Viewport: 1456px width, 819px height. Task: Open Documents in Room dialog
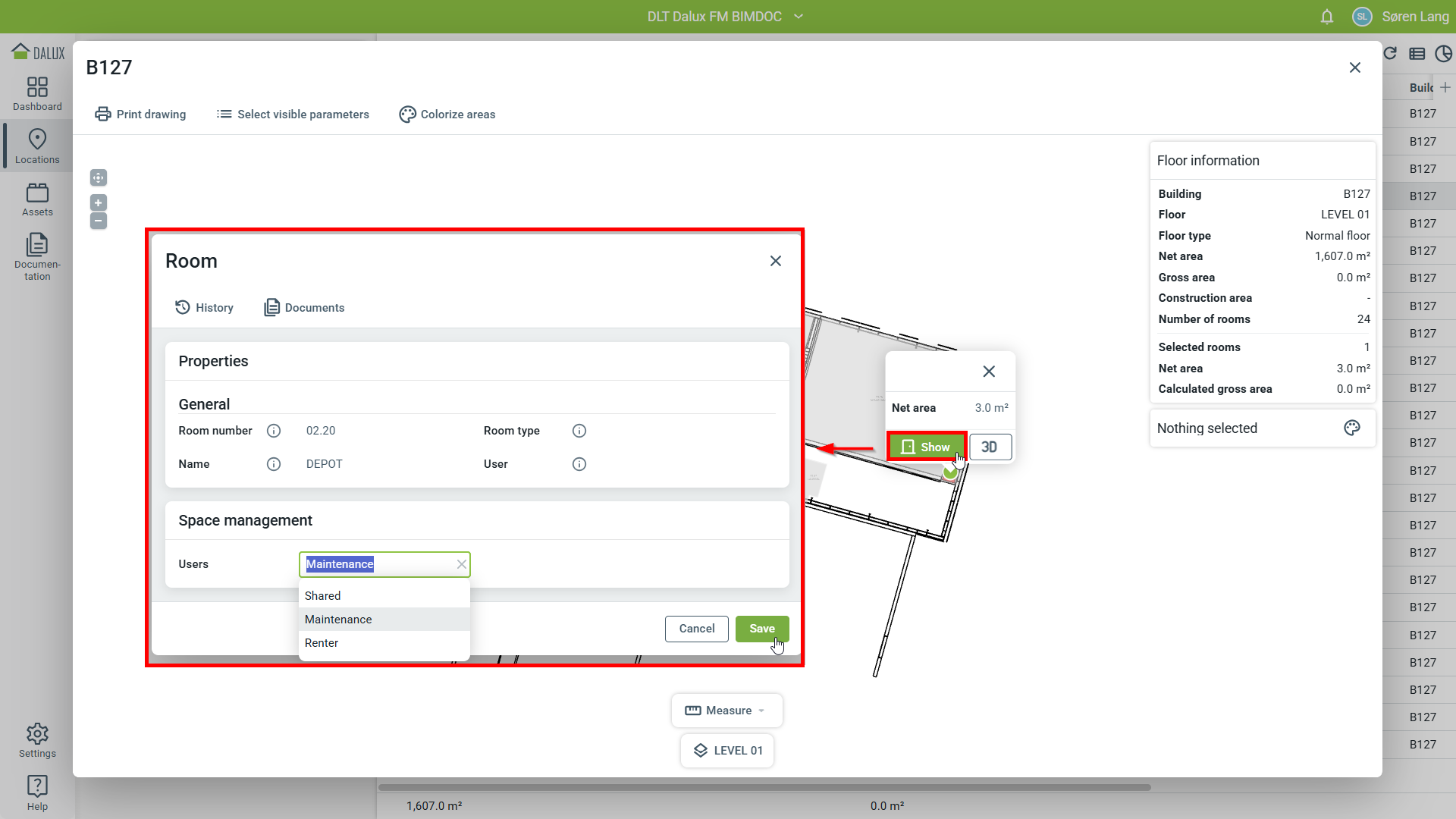pos(304,308)
